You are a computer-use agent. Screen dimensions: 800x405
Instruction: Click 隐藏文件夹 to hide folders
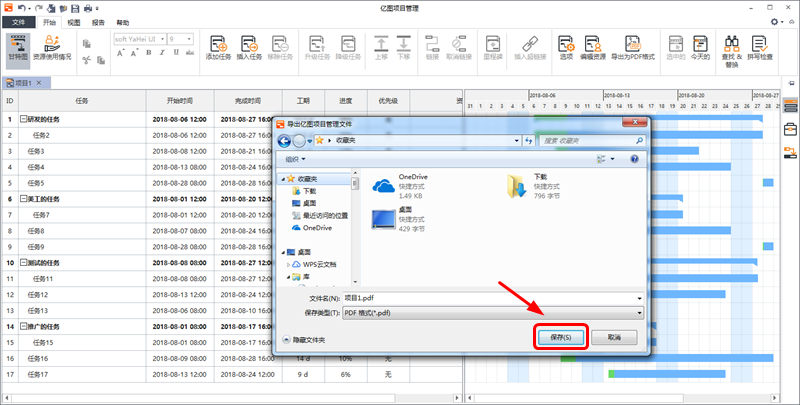304,339
